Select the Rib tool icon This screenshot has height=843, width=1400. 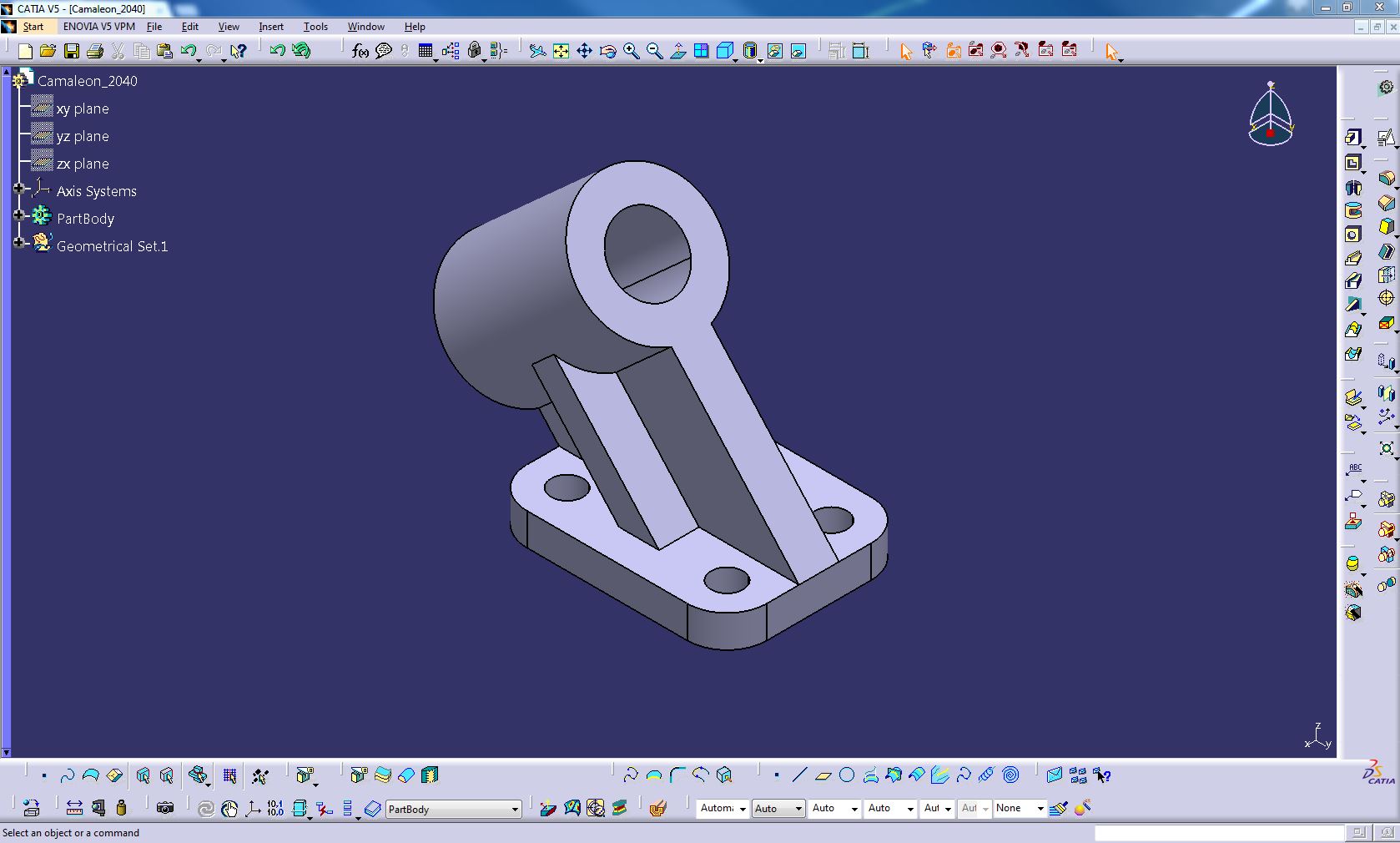click(x=1352, y=258)
